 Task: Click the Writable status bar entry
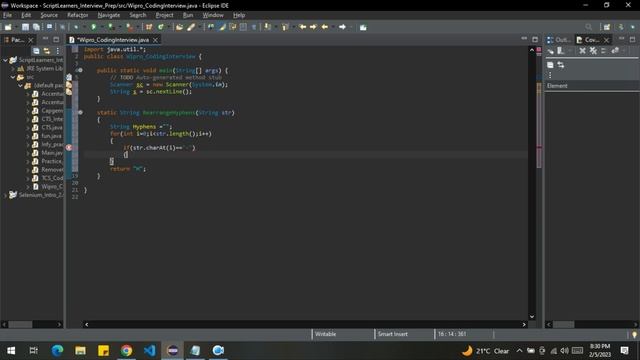pyautogui.click(x=325, y=334)
